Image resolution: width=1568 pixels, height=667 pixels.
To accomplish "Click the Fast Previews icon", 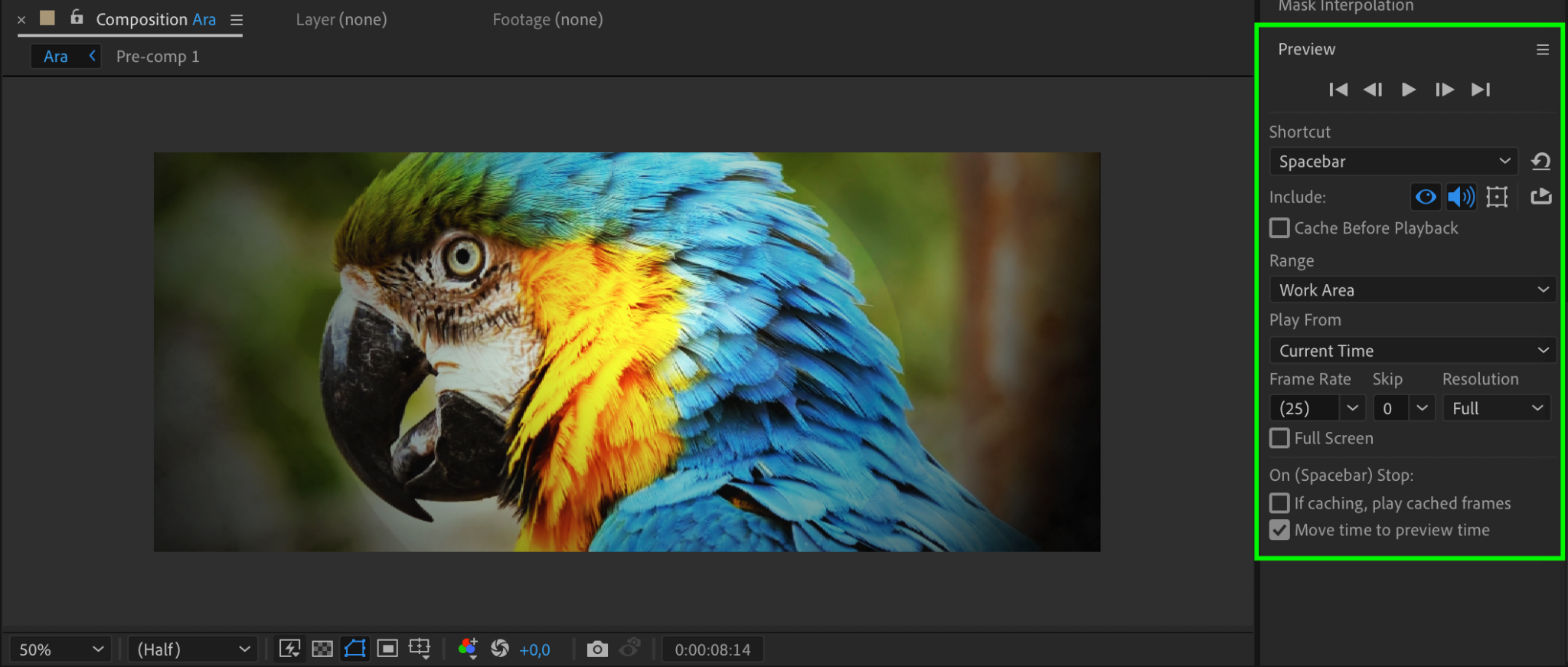I will point(289,649).
